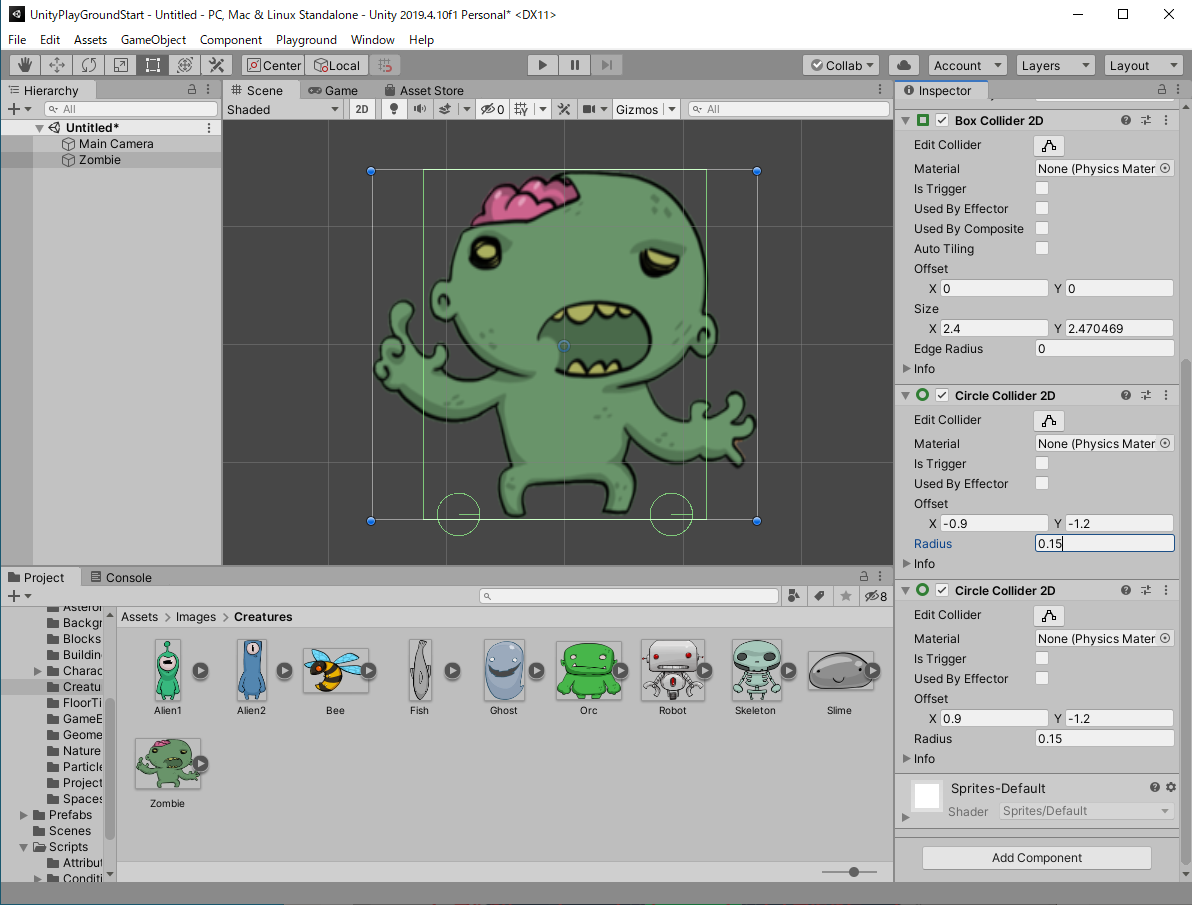Viewport: 1192px width, 908px height.
Task: Check the Auto Tiling checkbox
Action: [x=1042, y=249]
